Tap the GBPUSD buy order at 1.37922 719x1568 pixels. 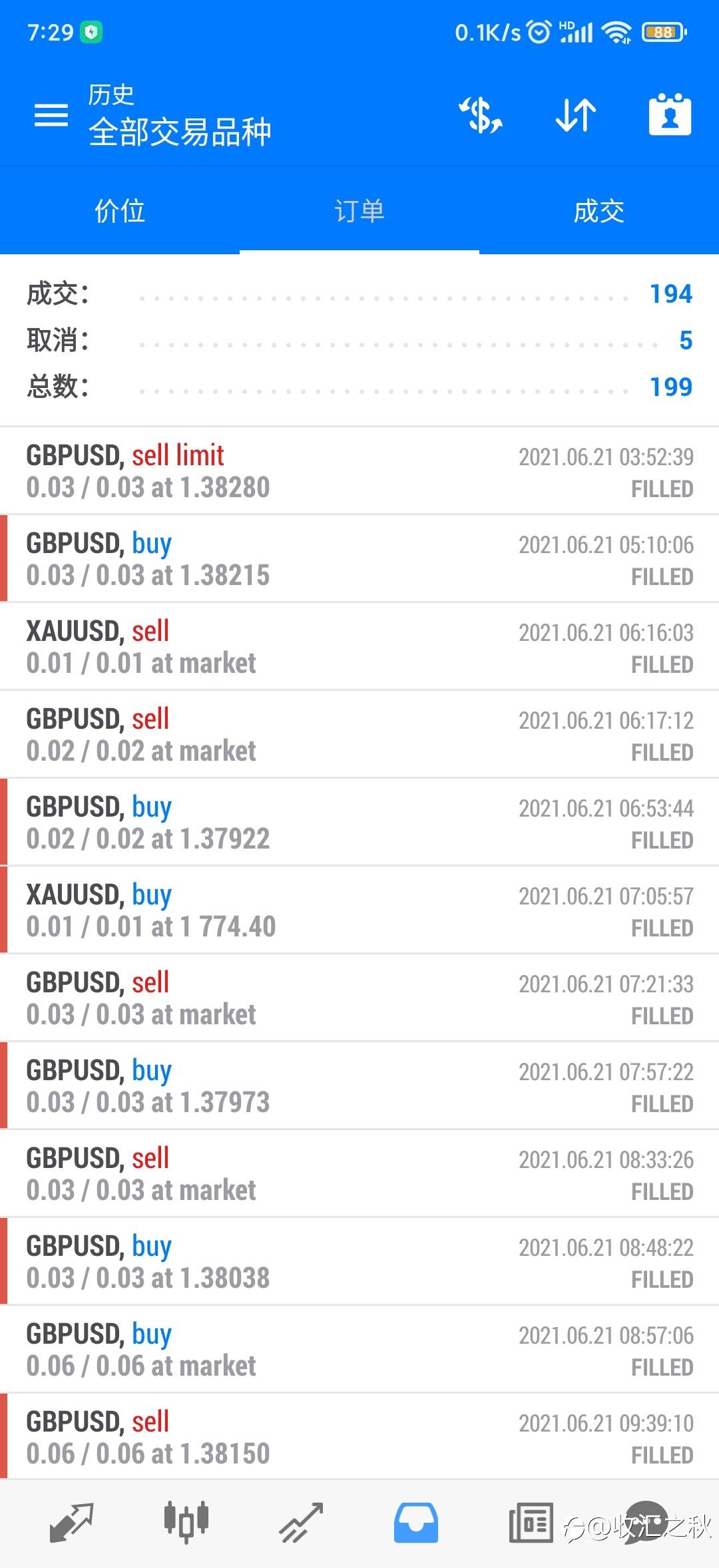coord(359,823)
